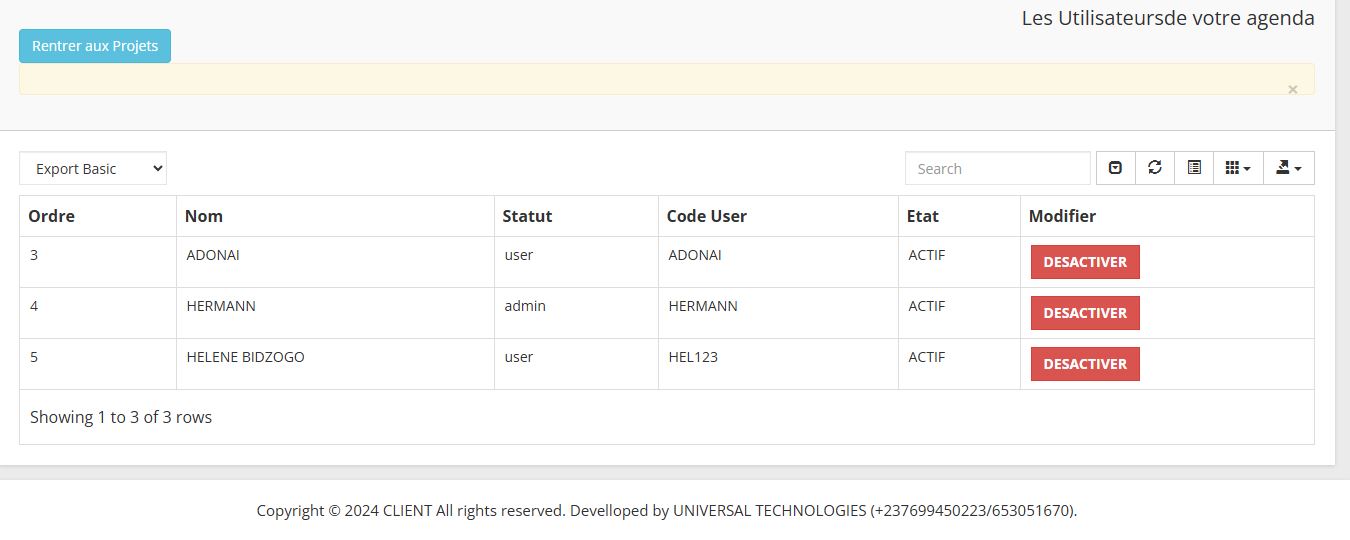Deactivate the user ADONAI

coord(1085,262)
